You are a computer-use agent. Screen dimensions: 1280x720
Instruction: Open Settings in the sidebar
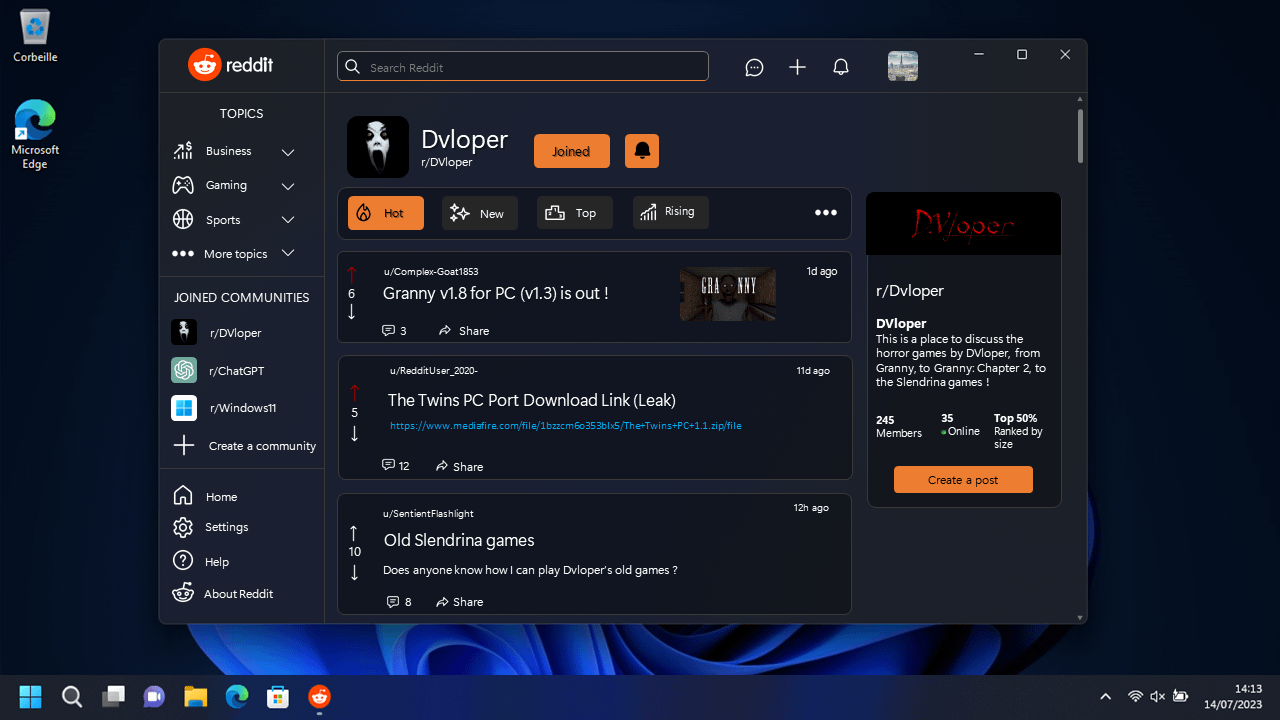[x=211, y=527]
